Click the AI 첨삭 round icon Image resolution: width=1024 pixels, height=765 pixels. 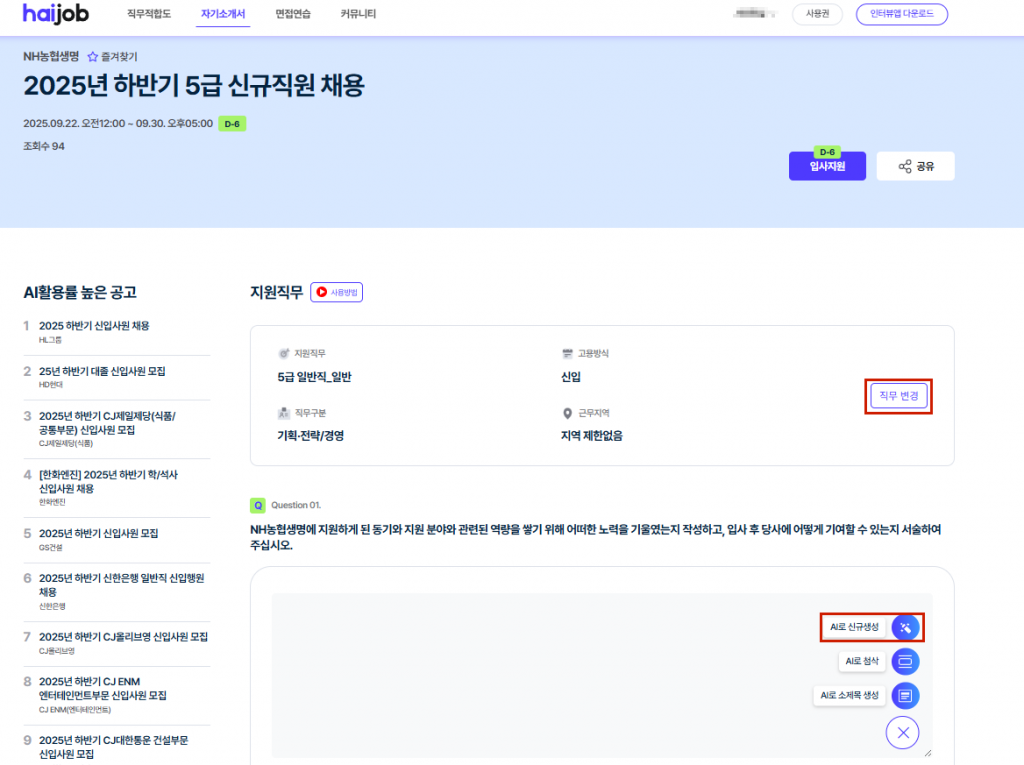tap(905, 661)
